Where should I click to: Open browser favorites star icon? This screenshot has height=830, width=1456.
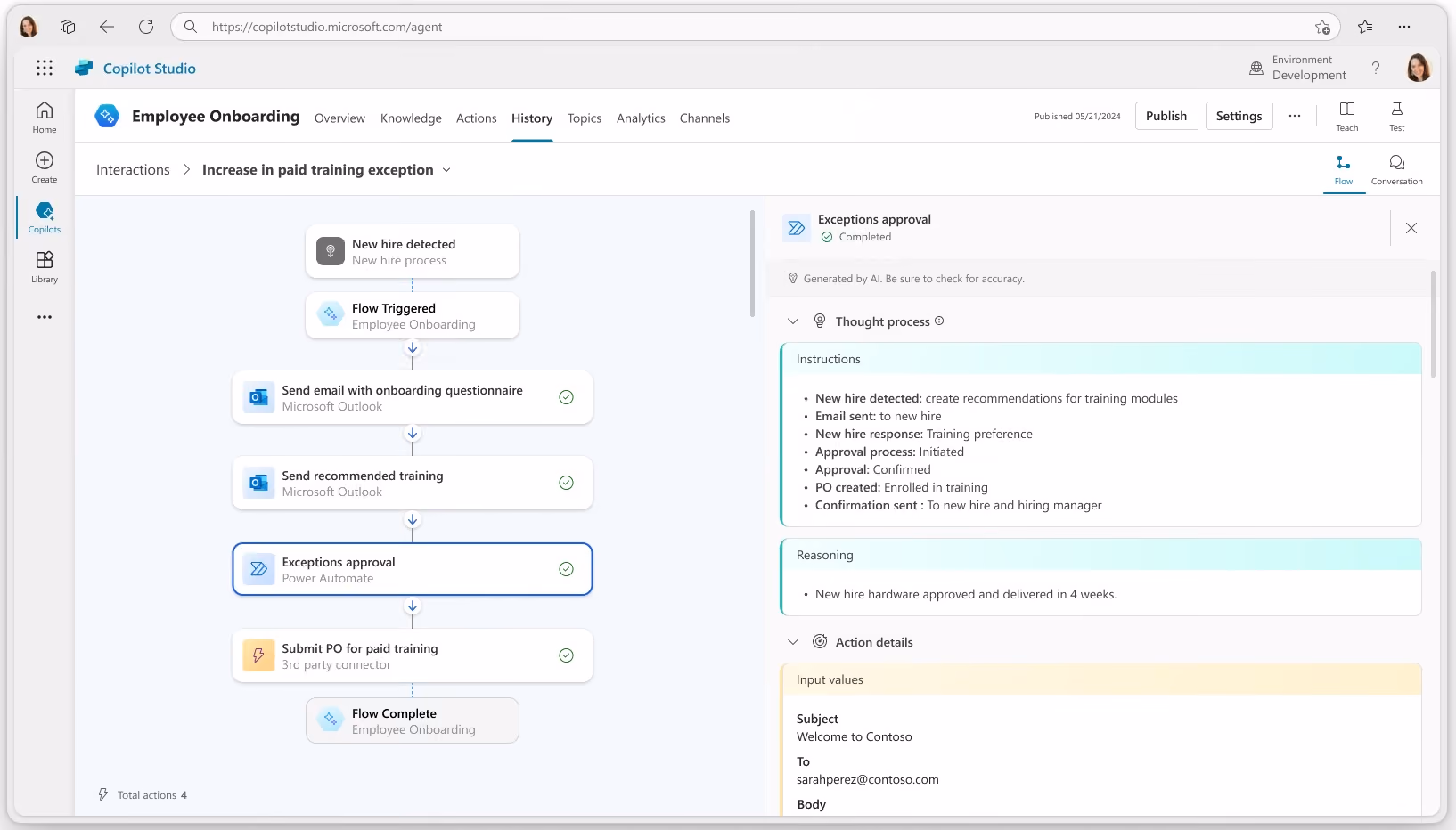click(x=1365, y=27)
